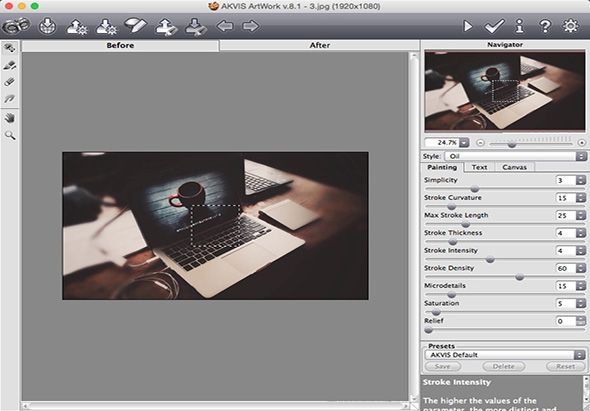This screenshot has height=411, width=590.
Task: Click the Undo left arrow
Action: [x=225, y=26]
